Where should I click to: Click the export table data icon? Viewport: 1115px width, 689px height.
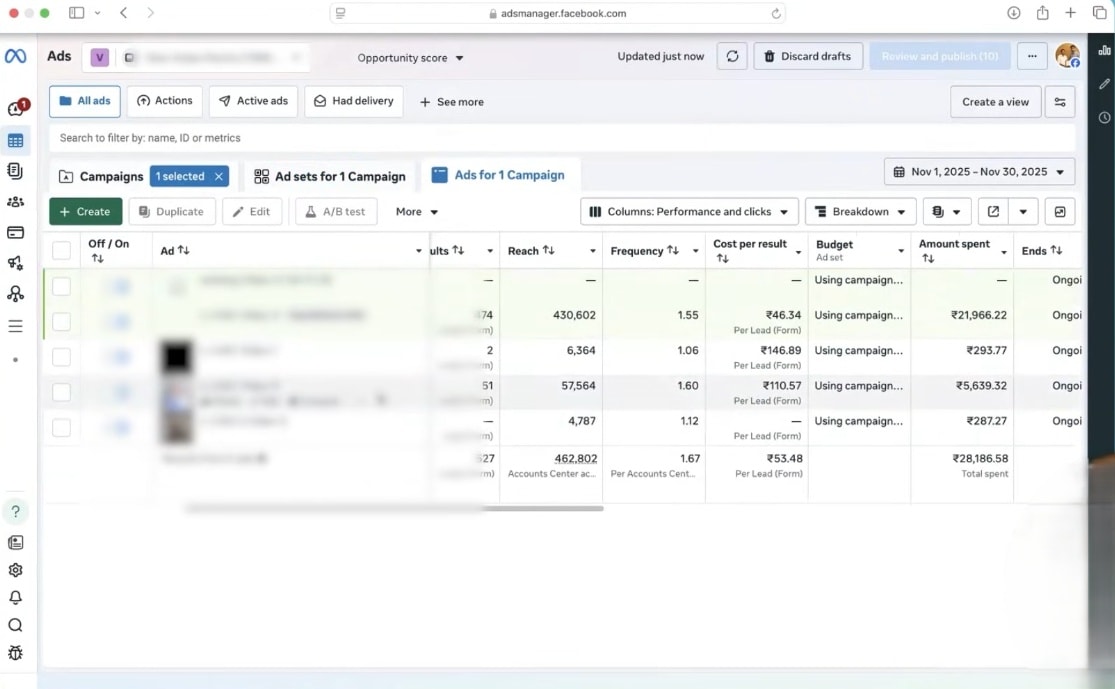pyautogui.click(x=993, y=212)
